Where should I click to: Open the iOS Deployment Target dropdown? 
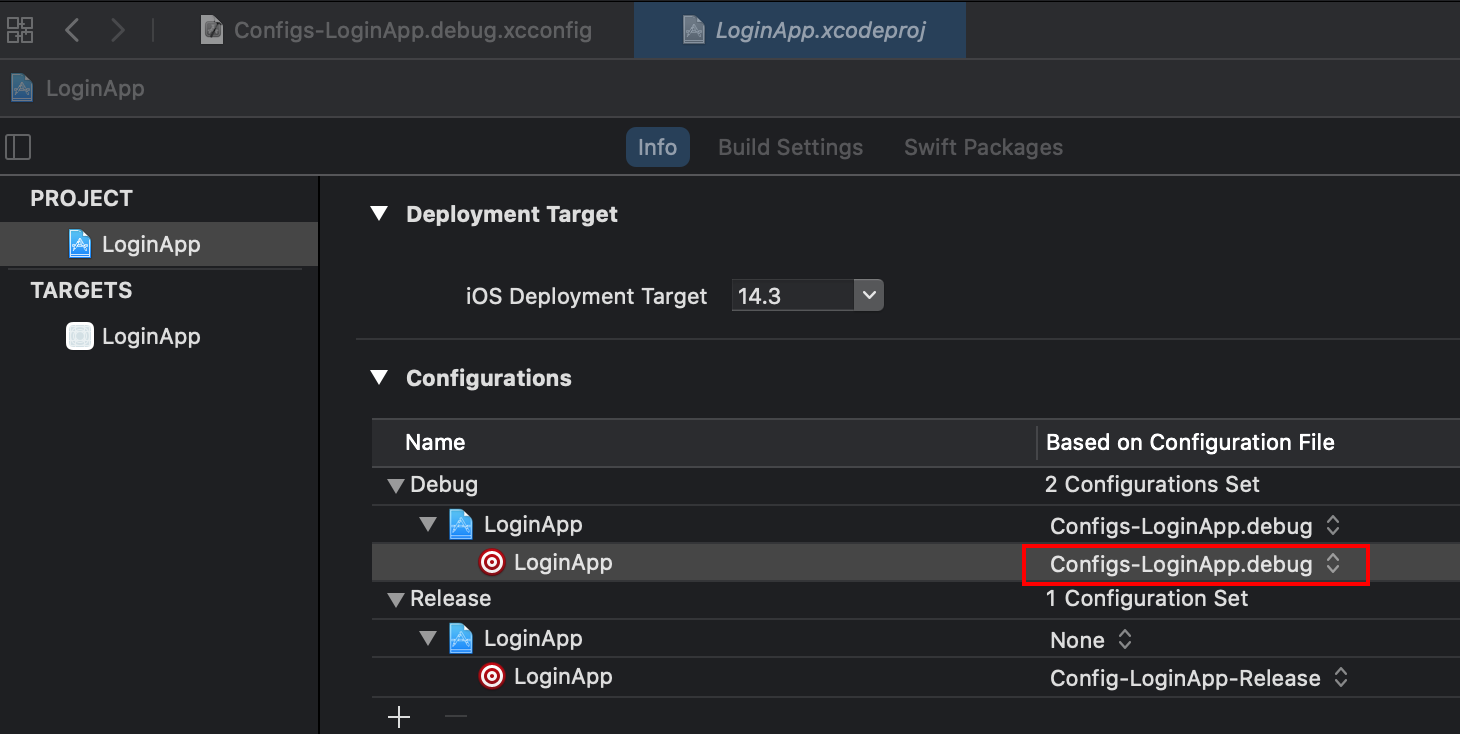click(x=869, y=296)
